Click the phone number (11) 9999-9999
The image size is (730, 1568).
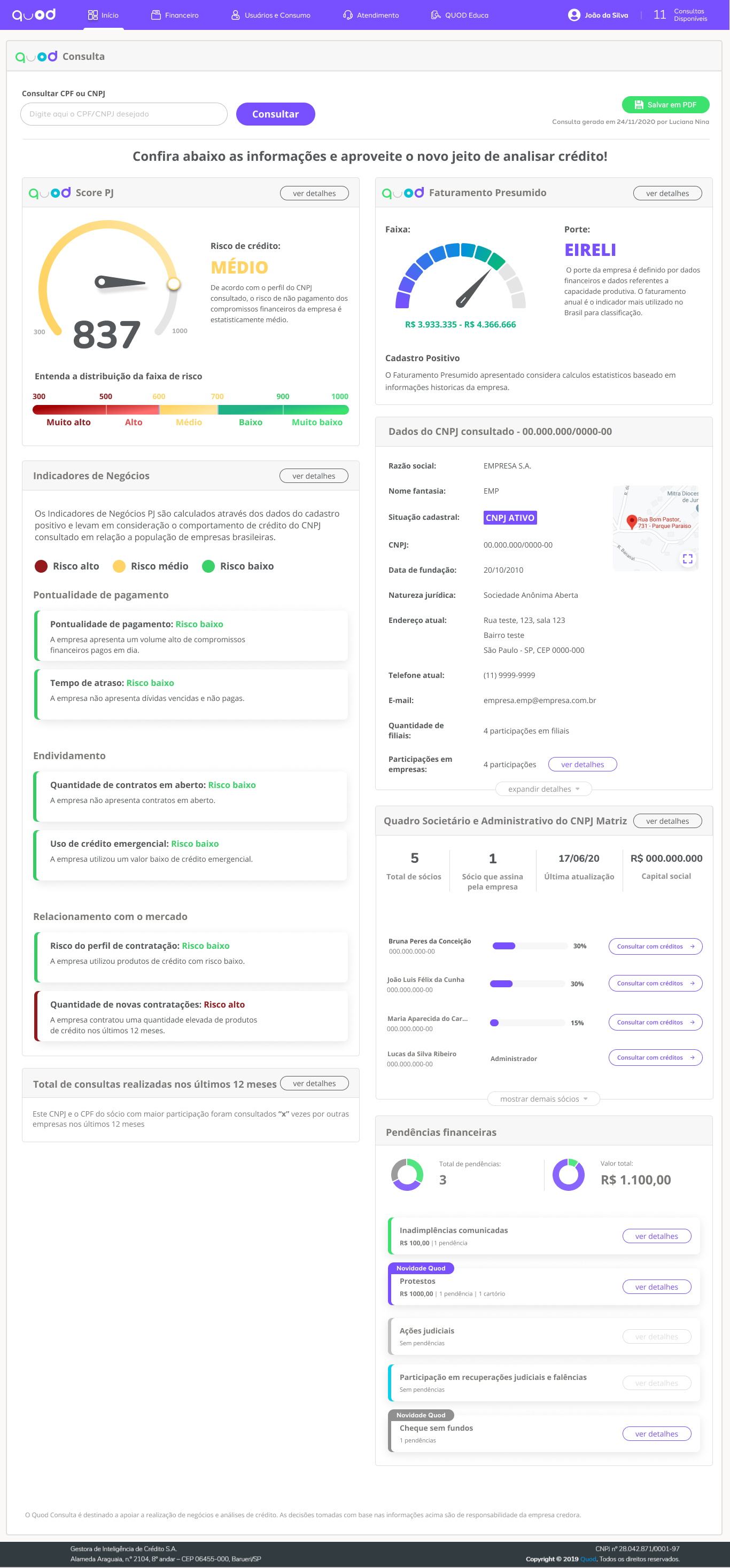pos(509,676)
